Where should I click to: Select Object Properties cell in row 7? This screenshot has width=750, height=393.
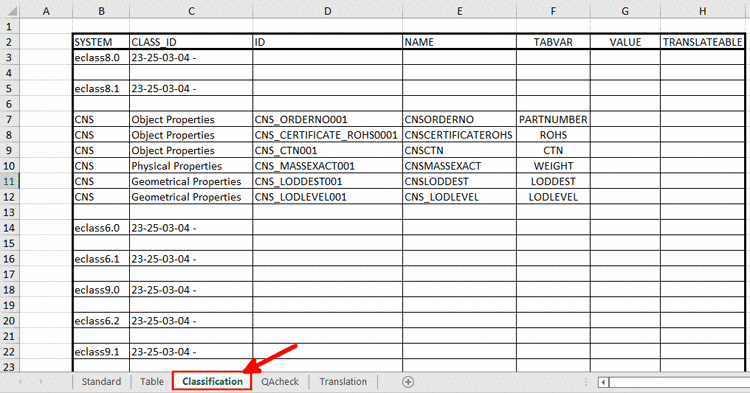pos(191,120)
